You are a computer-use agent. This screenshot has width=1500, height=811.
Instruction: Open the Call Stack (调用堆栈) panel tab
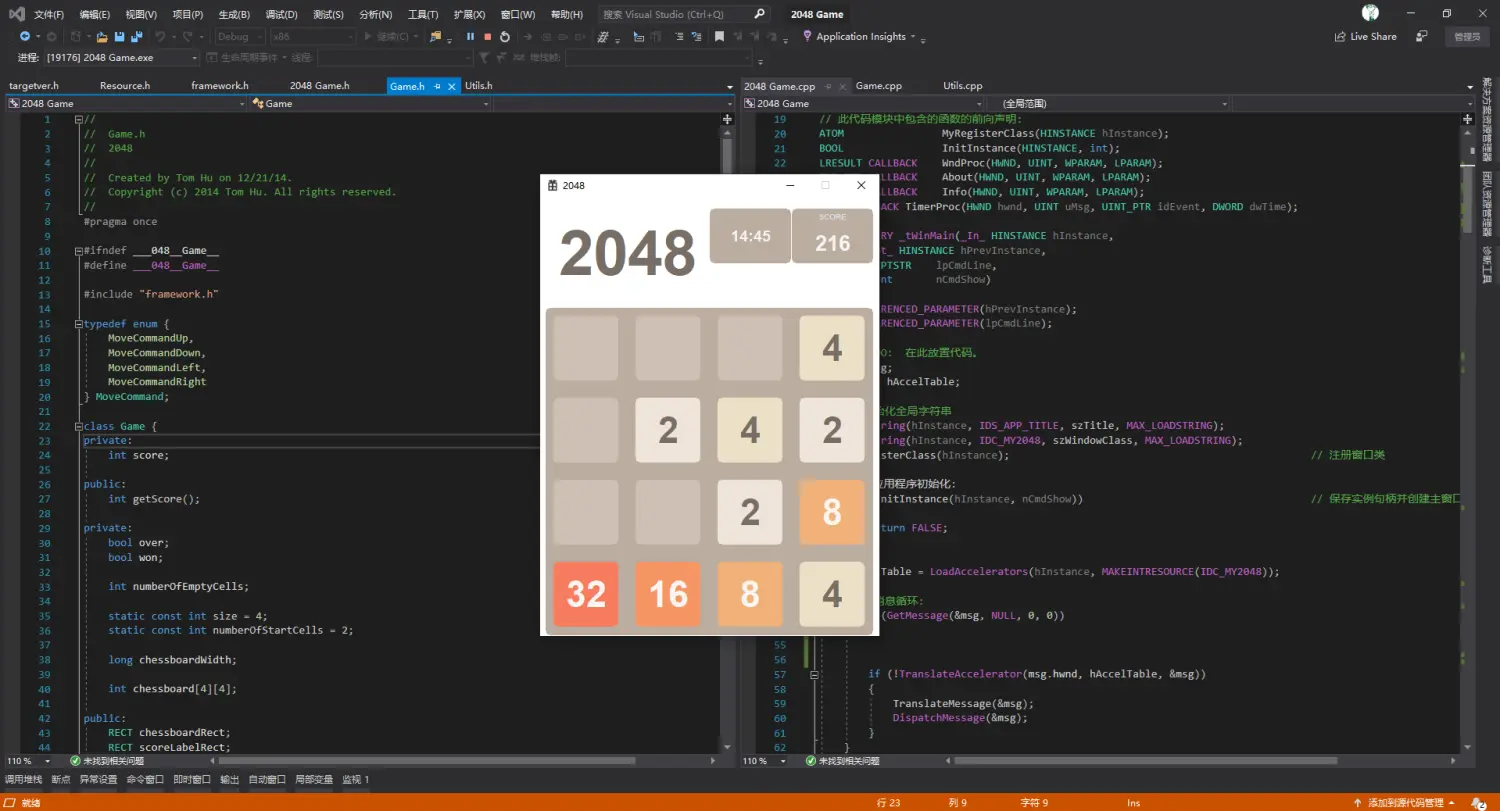click(24, 779)
